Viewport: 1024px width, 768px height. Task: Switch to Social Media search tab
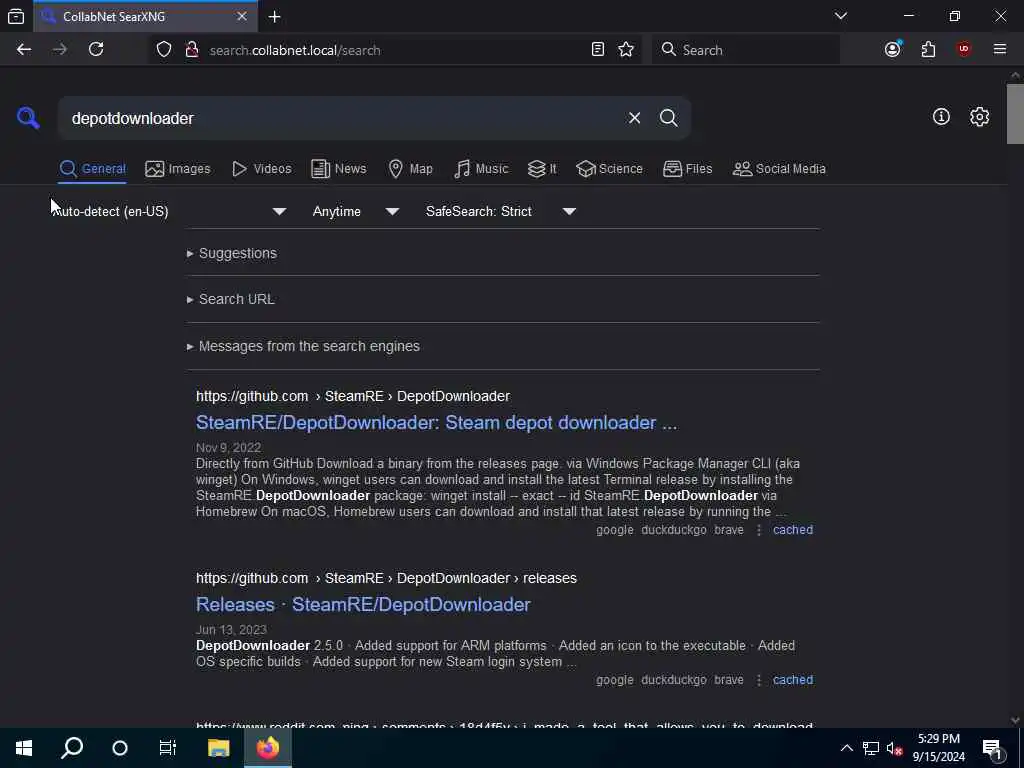coord(779,168)
